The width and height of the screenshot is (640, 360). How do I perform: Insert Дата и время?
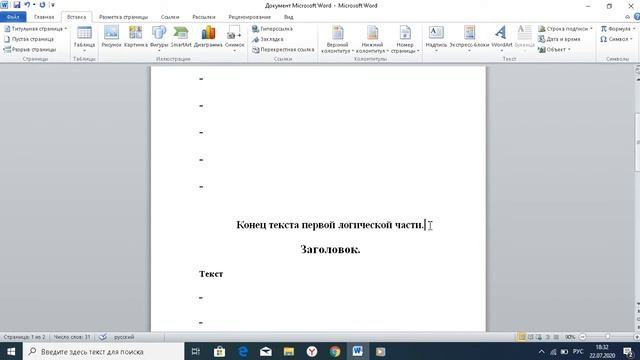point(559,39)
